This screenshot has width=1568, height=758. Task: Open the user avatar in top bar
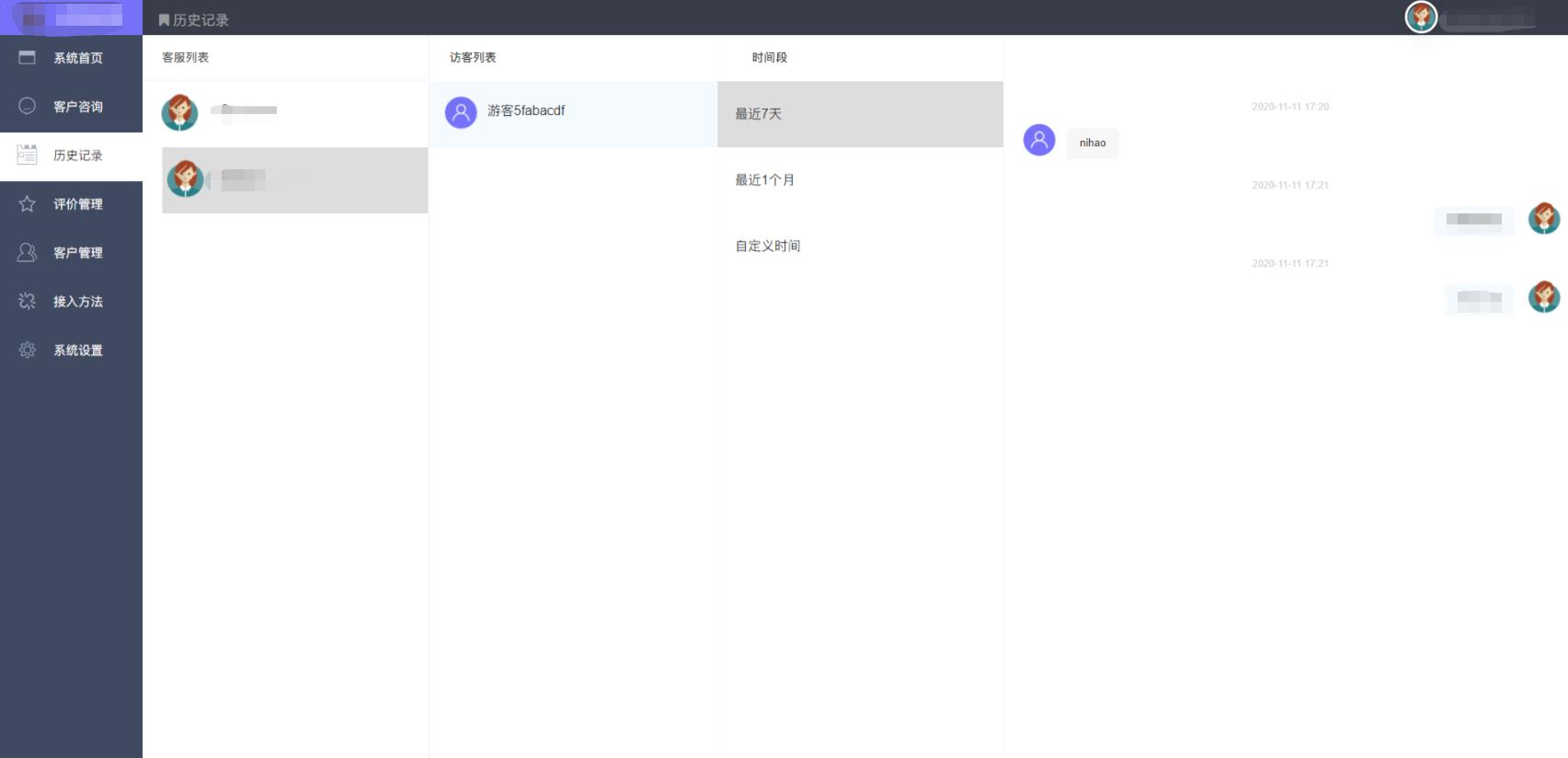[1421, 17]
